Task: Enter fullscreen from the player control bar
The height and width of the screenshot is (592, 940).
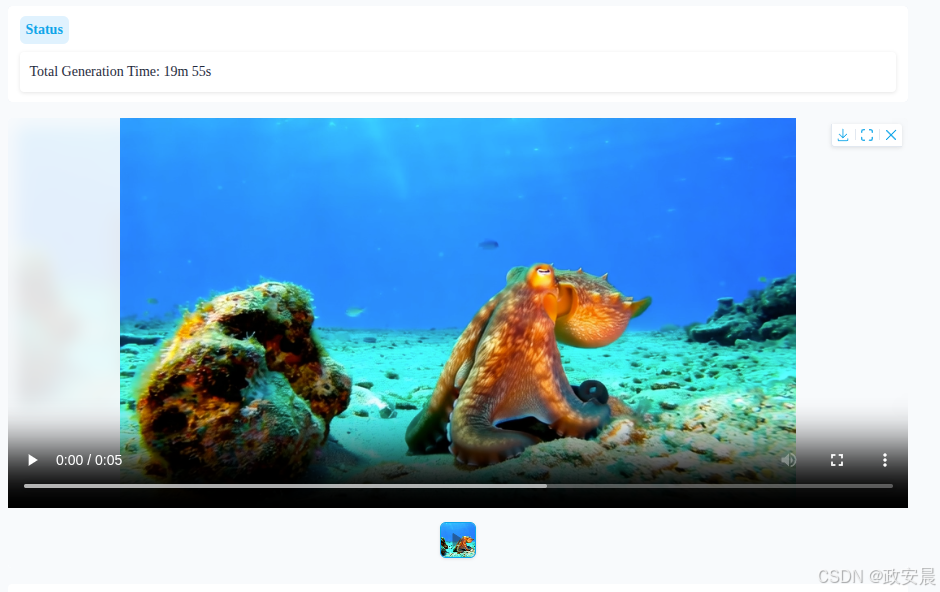Action: point(837,460)
